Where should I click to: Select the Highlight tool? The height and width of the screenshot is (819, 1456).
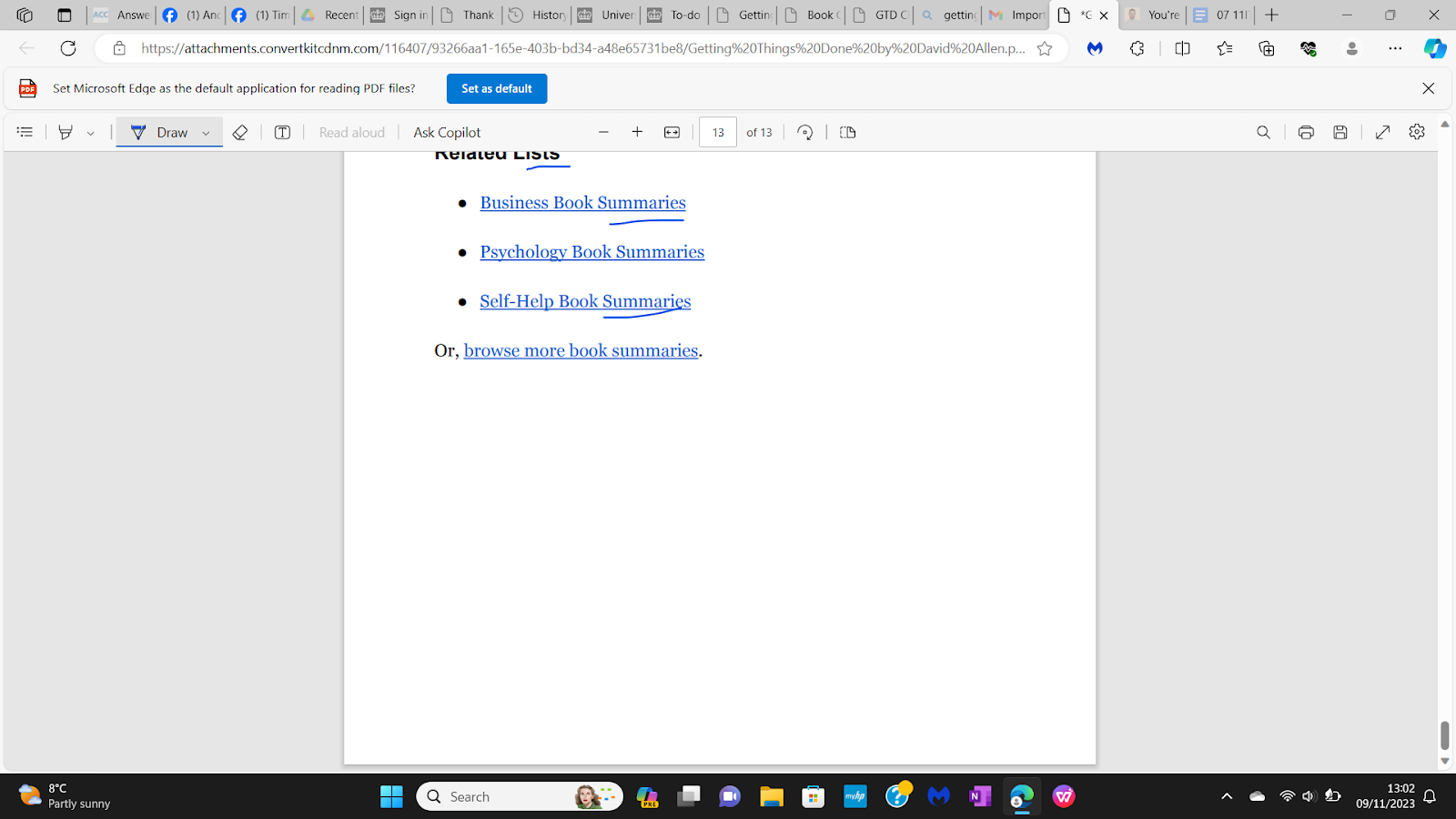[66, 132]
